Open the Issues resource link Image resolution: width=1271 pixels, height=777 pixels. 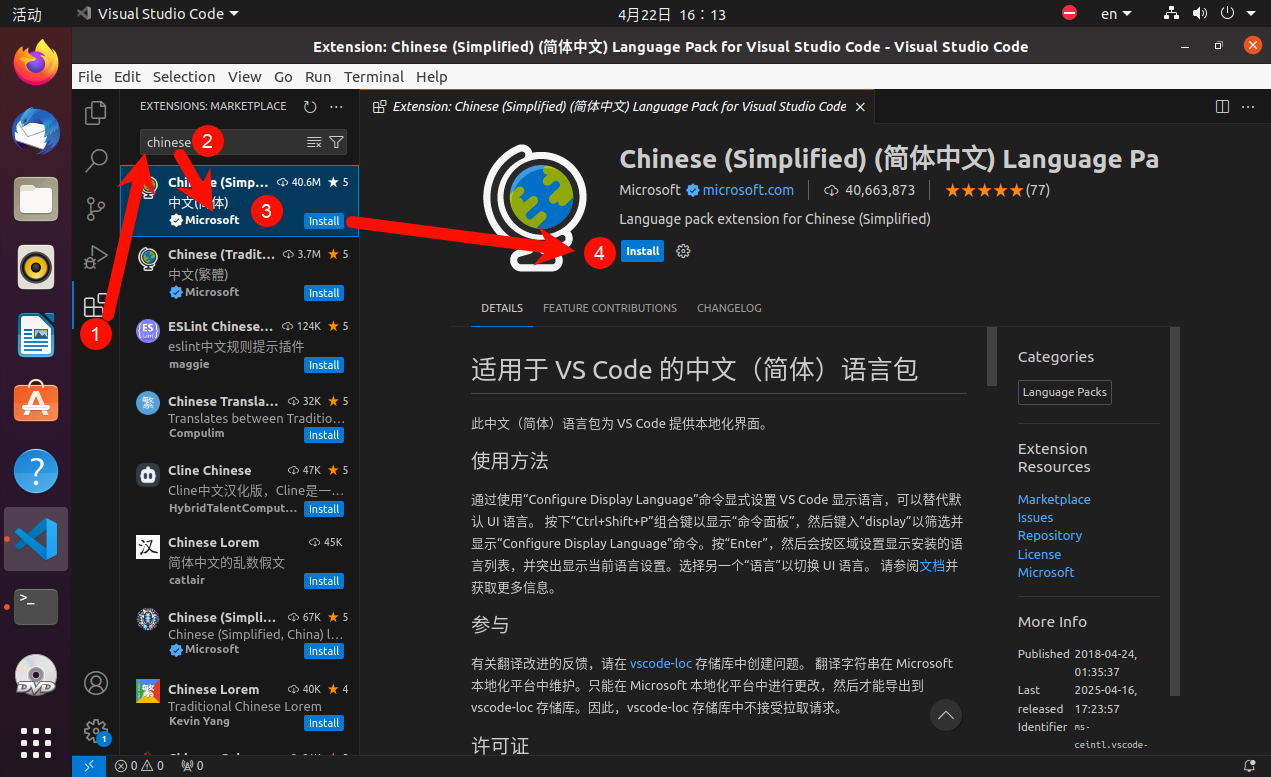tap(1035, 518)
